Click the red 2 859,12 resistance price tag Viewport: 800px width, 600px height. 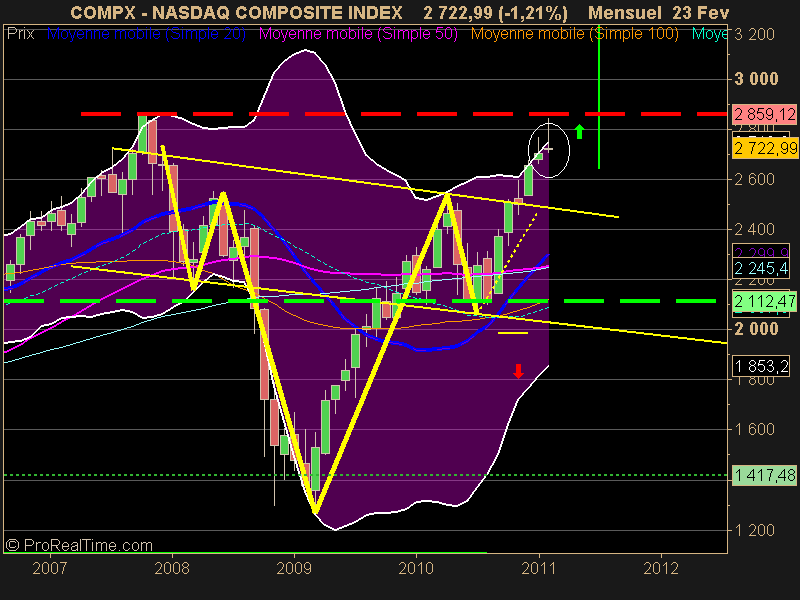tap(765, 114)
